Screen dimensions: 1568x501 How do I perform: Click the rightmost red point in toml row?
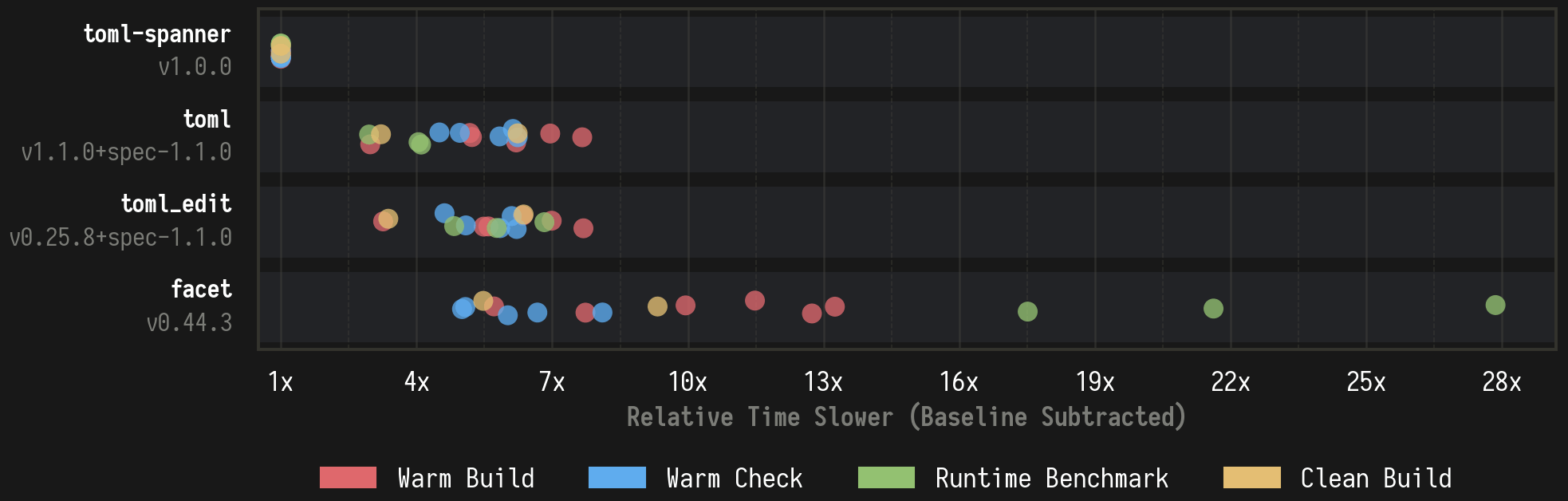click(x=582, y=137)
